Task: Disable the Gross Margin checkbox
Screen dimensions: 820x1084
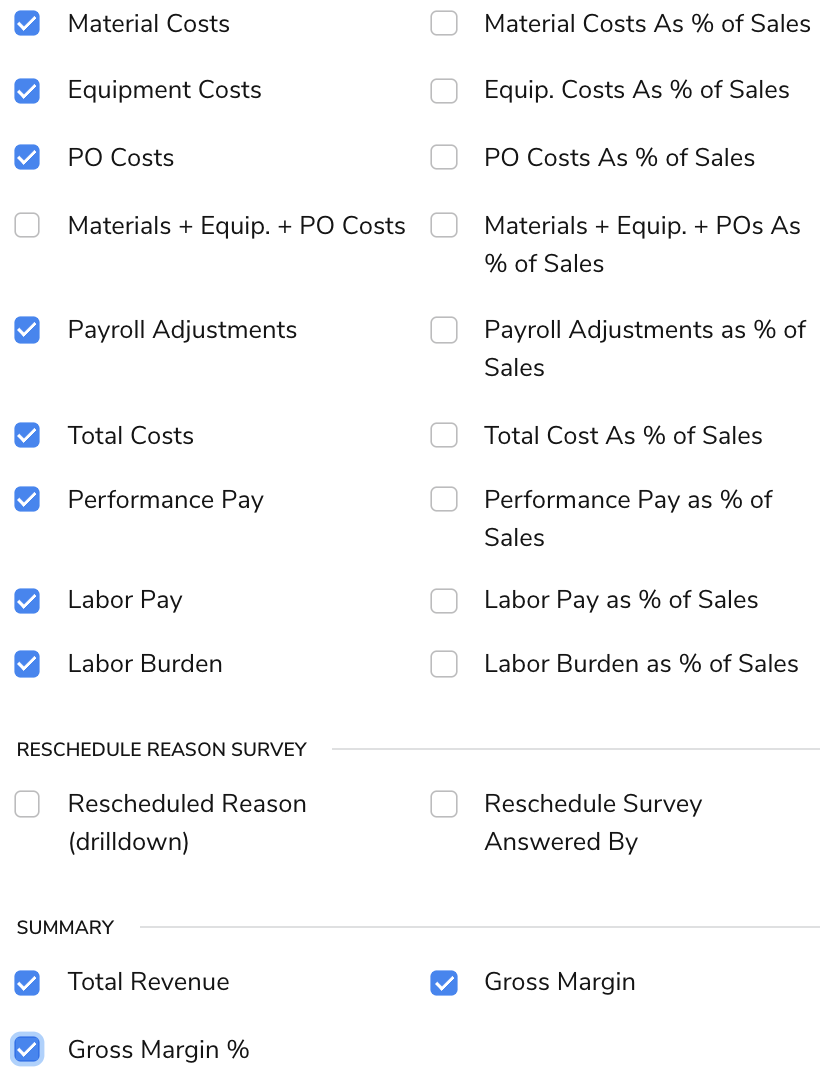Action: [x=444, y=982]
